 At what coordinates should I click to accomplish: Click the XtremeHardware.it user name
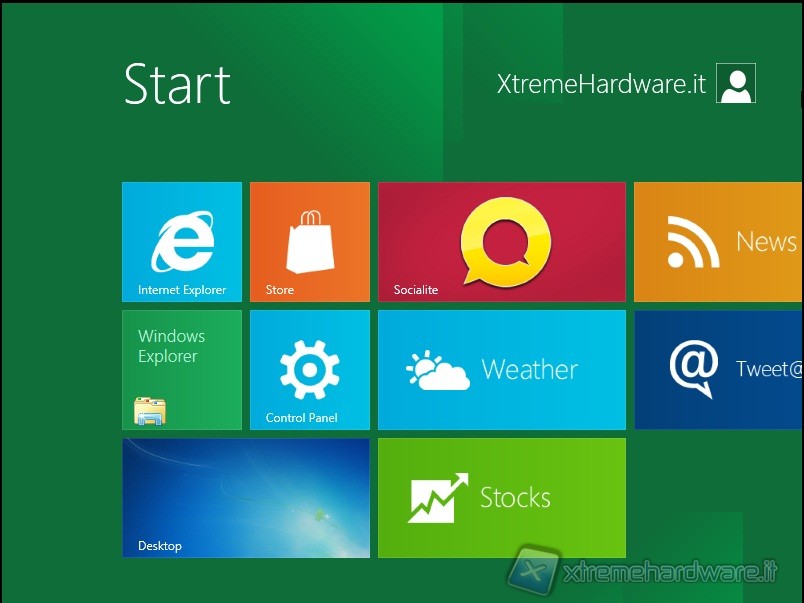pyautogui.click(x=601, y=85)
